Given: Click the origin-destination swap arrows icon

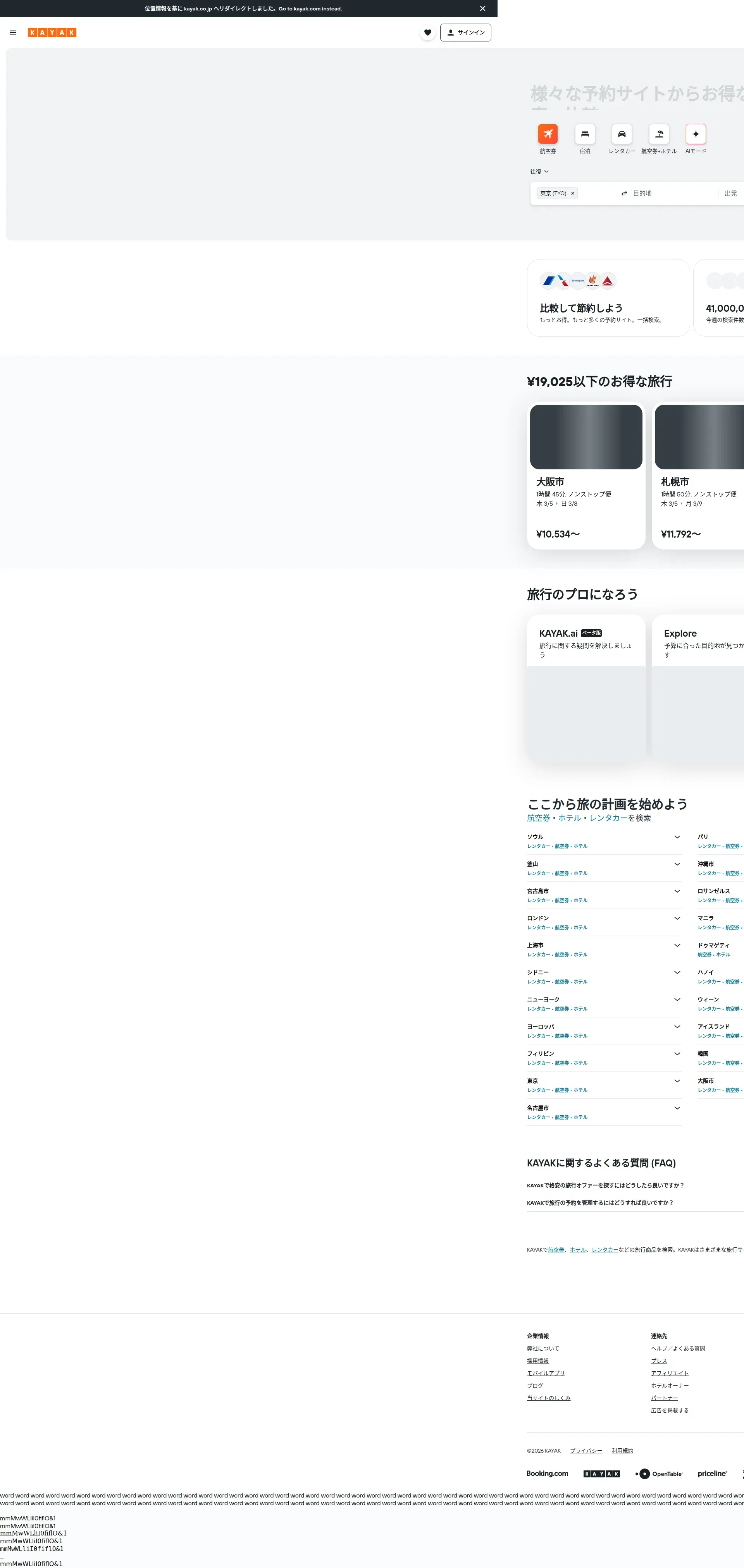Looking at the screenshot, I should click(x=623, y=194).
